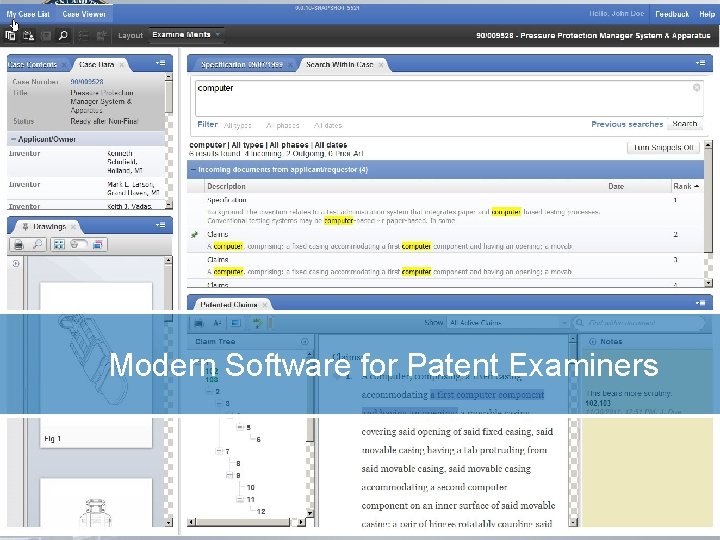Close the Case Data tab
Screen dimensions: 720x540
click(x=121, y=65)
